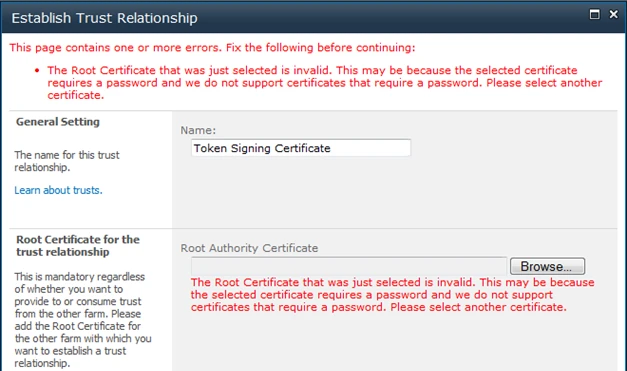Screen dimensions: 627x371
Task: Click the Establish Trust Relationship title text
Action: point(104,18)
